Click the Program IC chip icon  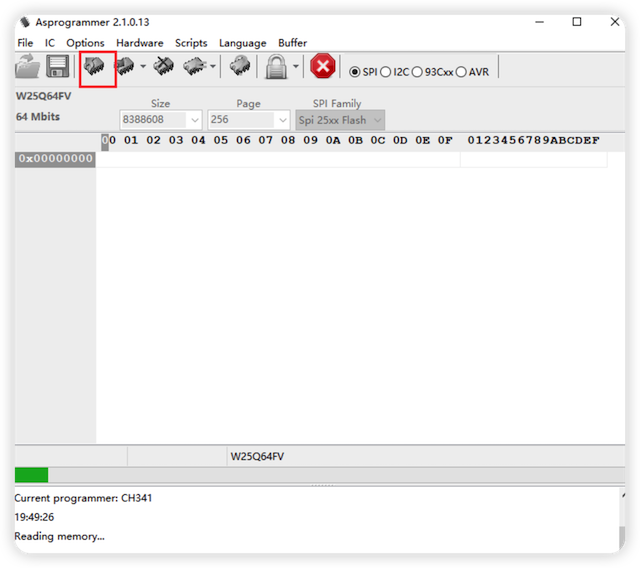pos(125,66)
